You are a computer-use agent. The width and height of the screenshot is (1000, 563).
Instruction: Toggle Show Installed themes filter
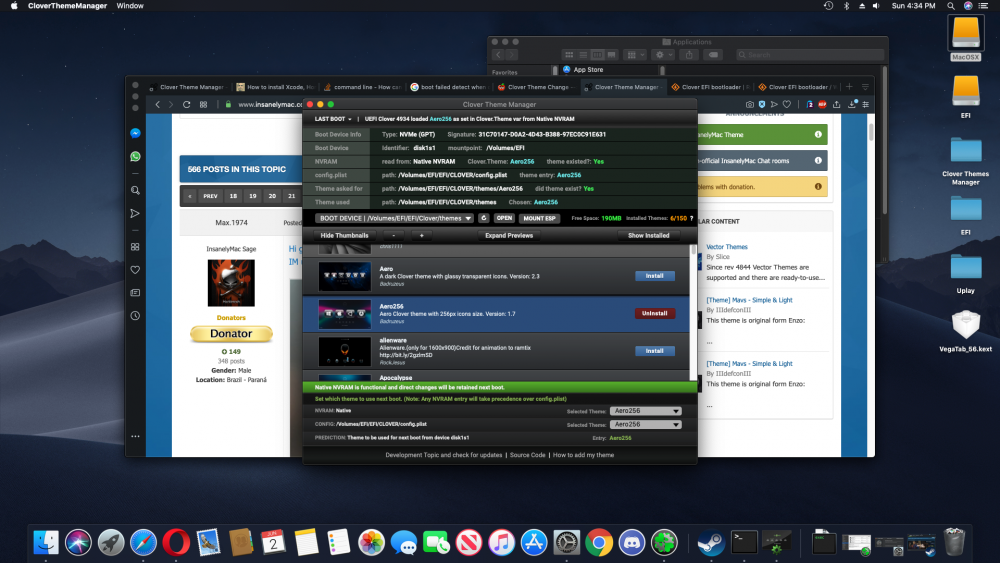tap(649, 236)
